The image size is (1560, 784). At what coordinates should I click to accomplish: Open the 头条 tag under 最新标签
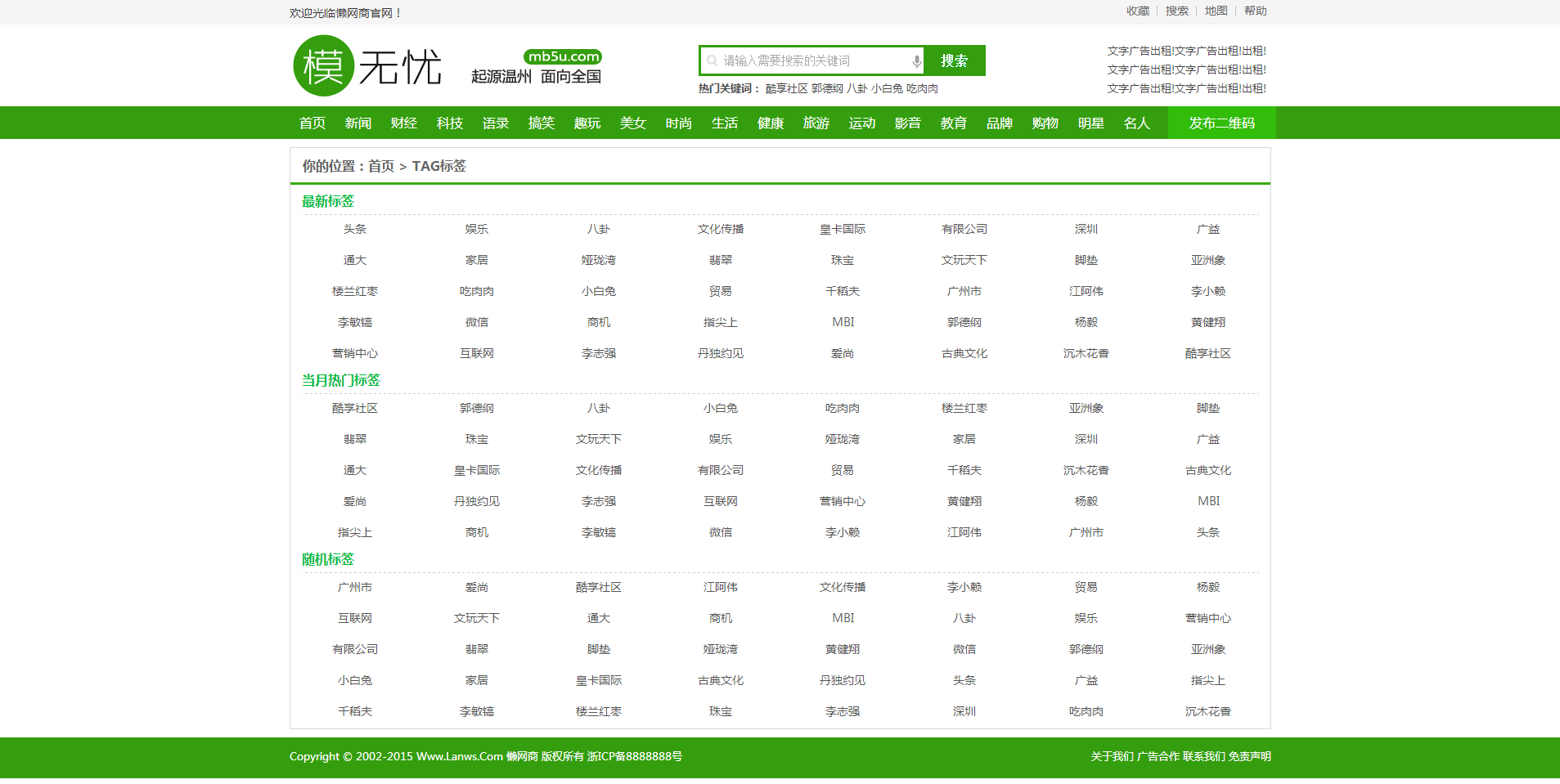click(x=355, y=230)
